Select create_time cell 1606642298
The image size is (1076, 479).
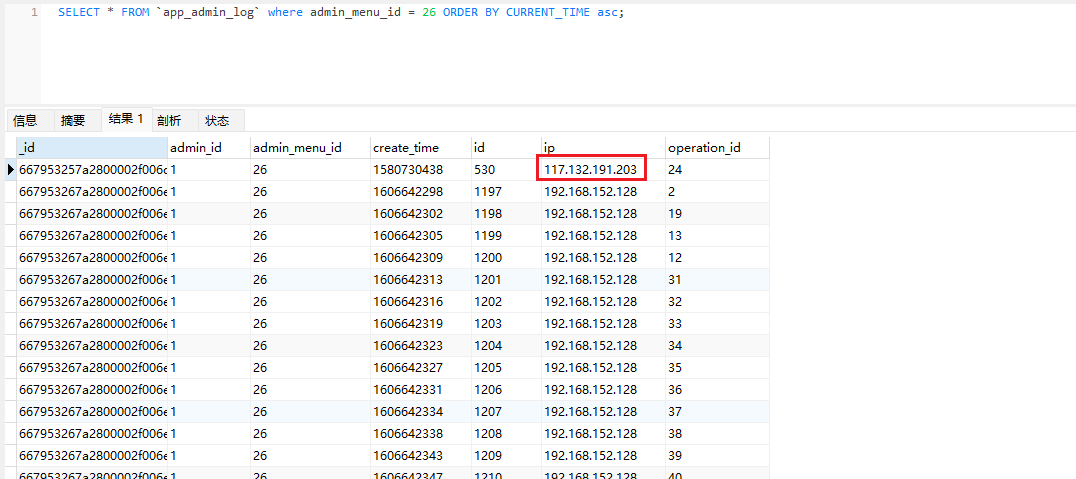coord(420,191)
